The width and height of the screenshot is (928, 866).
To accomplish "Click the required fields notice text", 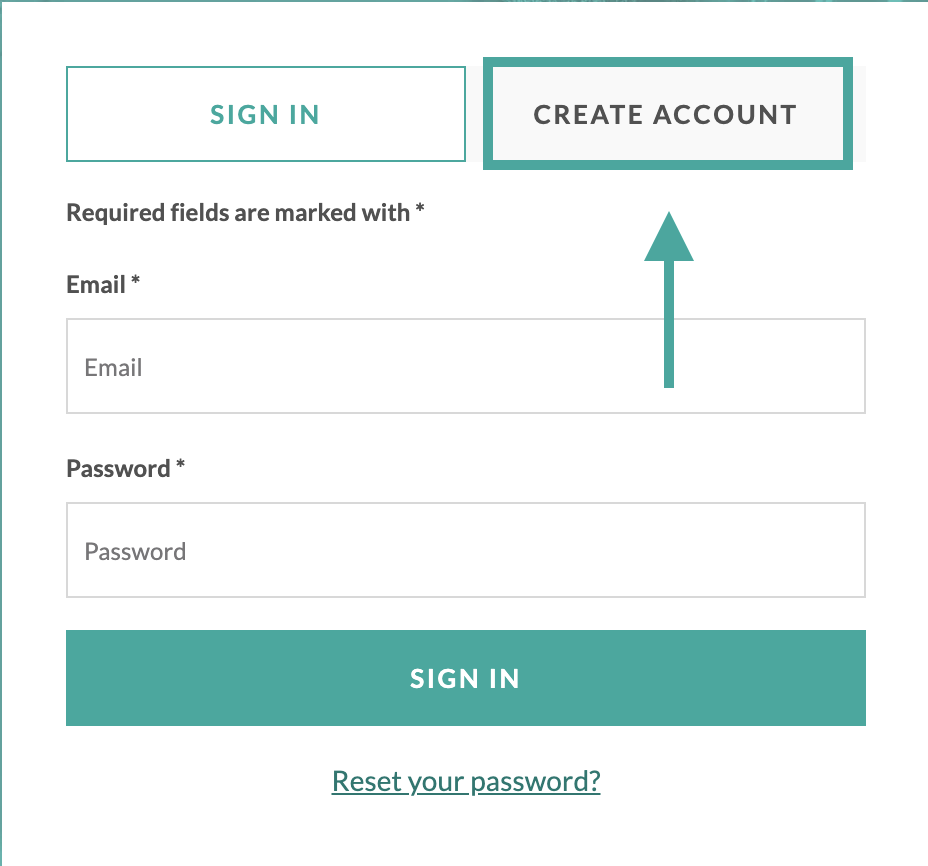I will [x=238, y=213].
